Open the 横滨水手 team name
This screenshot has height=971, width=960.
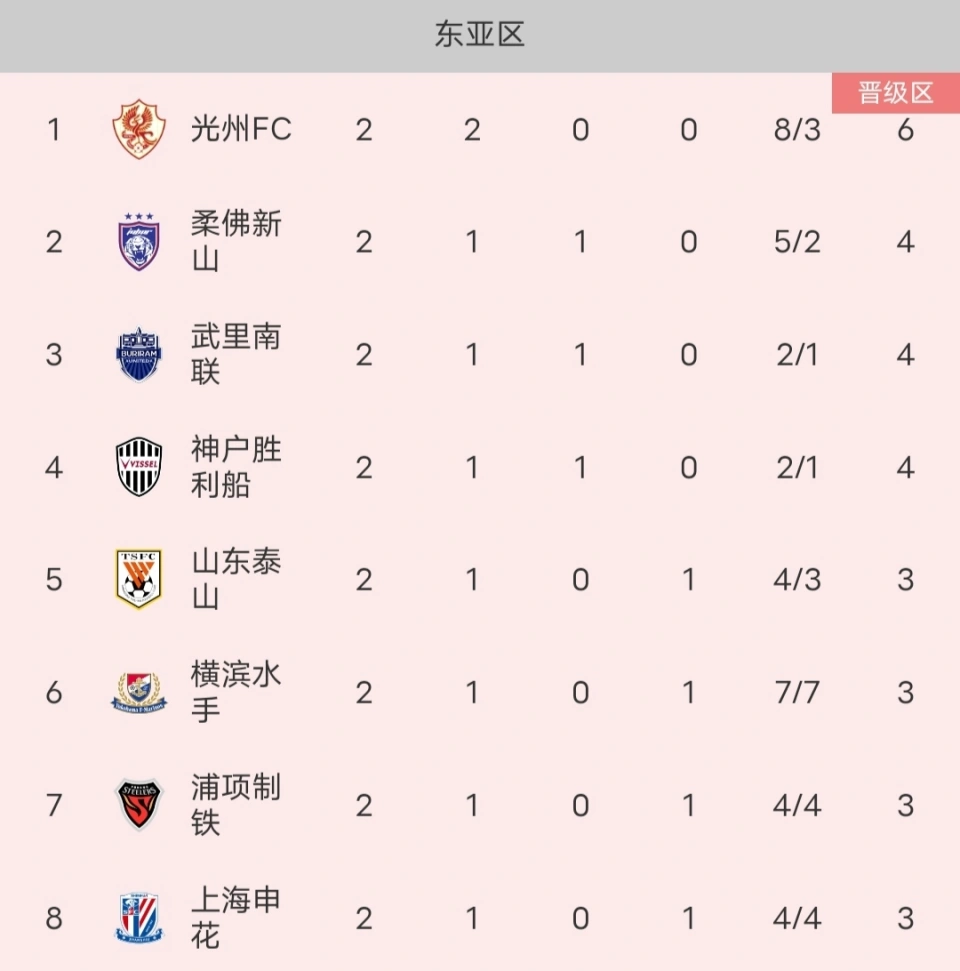[236, 692]
